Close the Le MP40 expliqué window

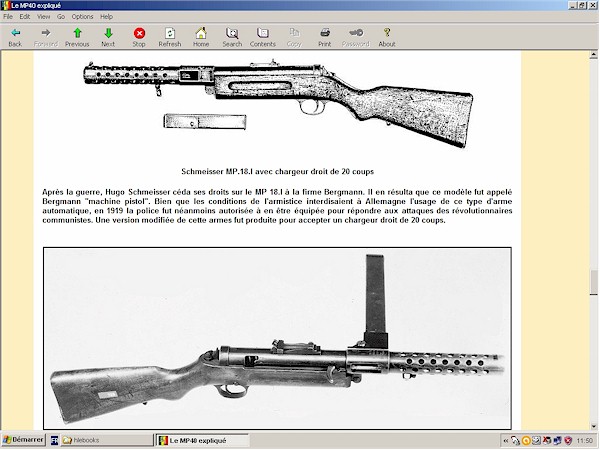[592, 5]
